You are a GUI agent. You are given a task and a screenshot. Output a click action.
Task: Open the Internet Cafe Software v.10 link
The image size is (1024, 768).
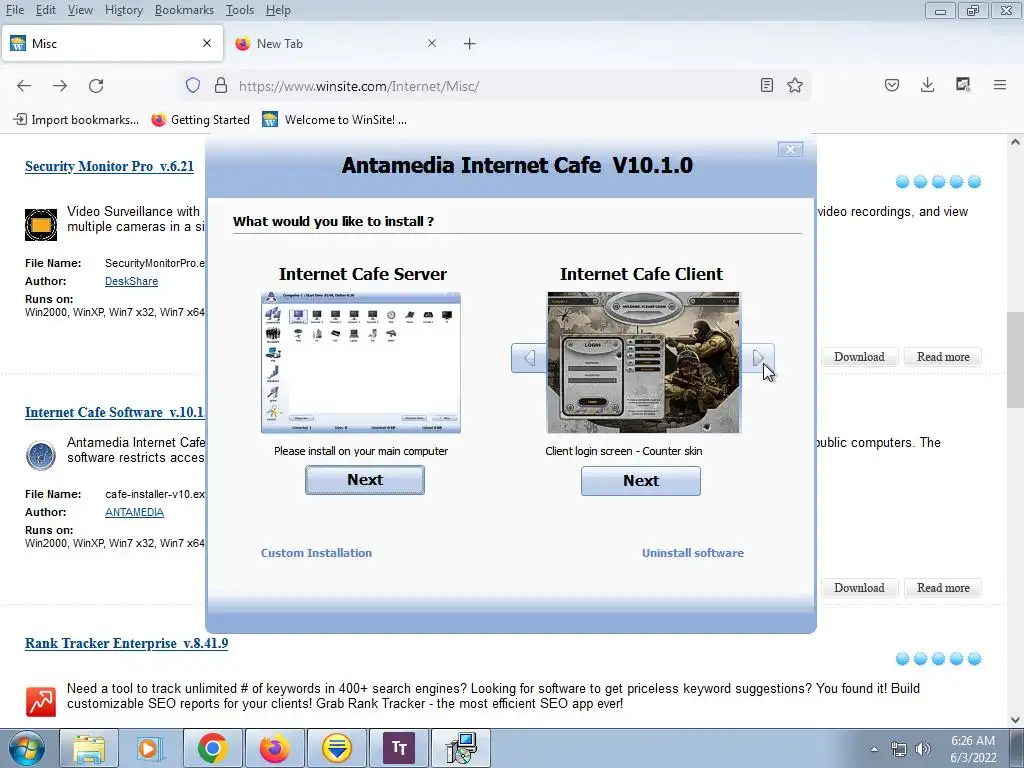click(x=115, y=412)
